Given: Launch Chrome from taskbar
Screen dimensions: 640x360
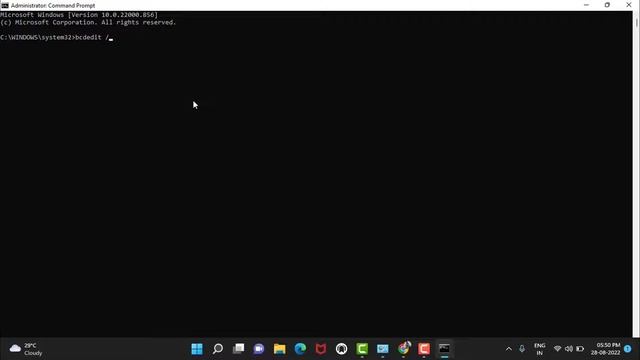Looking at the screenshot, I should (x=404, y=349).
